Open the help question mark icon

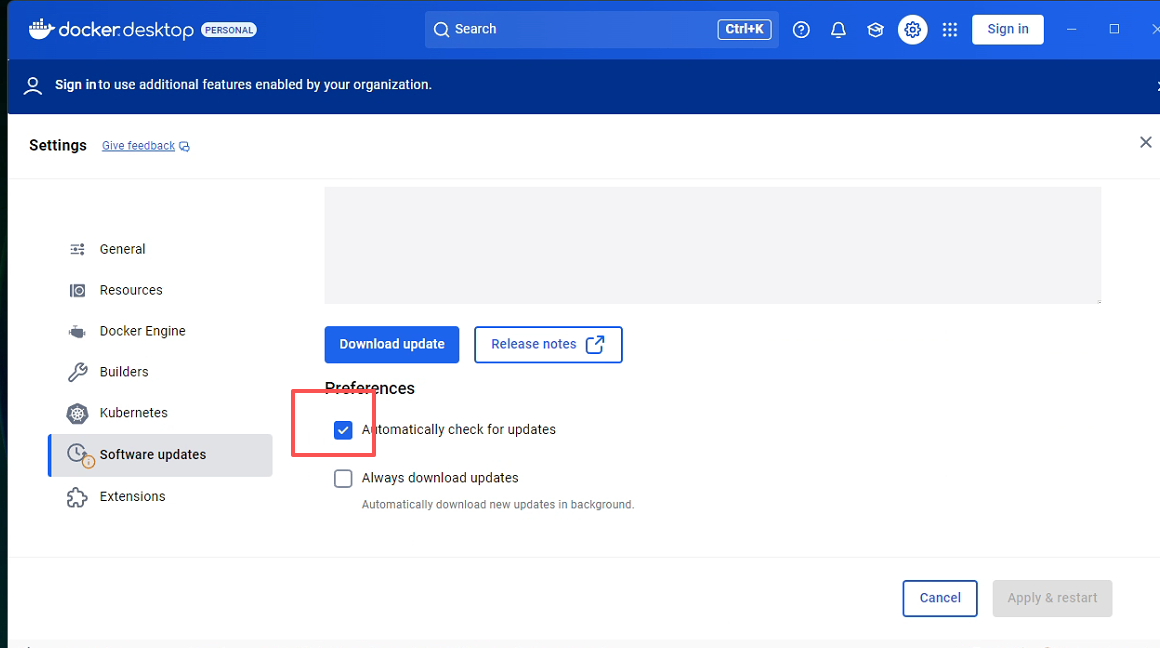point(801,30)
